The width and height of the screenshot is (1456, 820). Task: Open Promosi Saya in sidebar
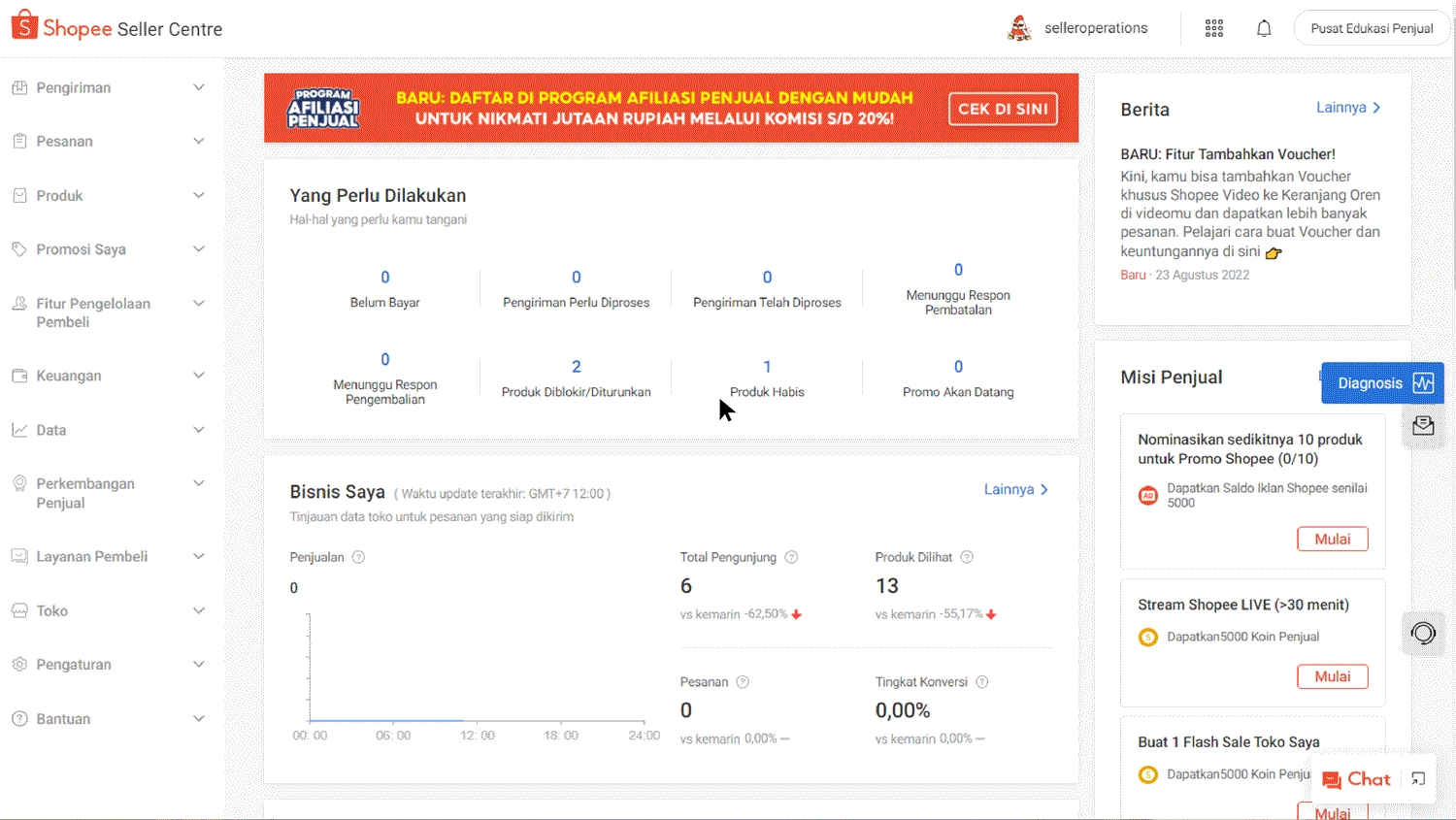point(82,249)
